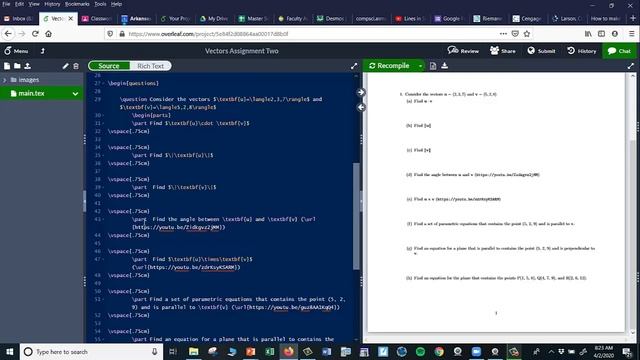This screenshot has width=640, height=360.
Task: Switch to the My Drive browser tab
Action: click(x=214, y=19)
